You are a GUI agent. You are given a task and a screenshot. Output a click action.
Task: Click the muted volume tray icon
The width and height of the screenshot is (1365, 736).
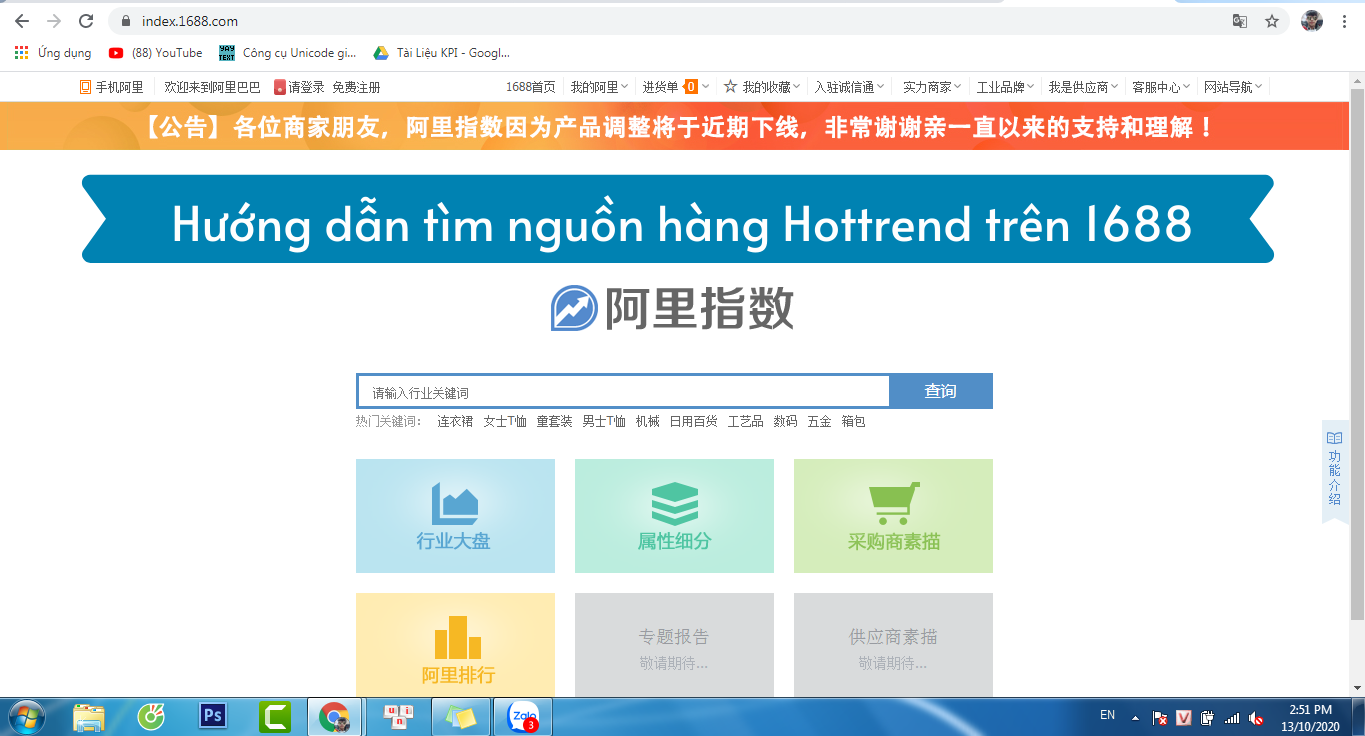pyautogui.click(x=1256, y=717)
